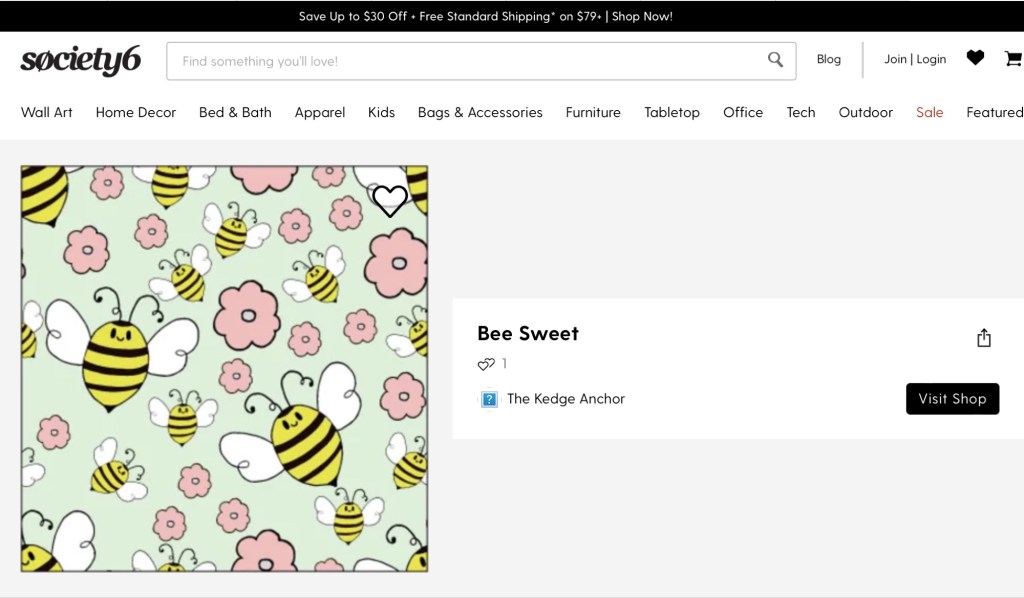Click the Society6 logo

tap(80, 61)
